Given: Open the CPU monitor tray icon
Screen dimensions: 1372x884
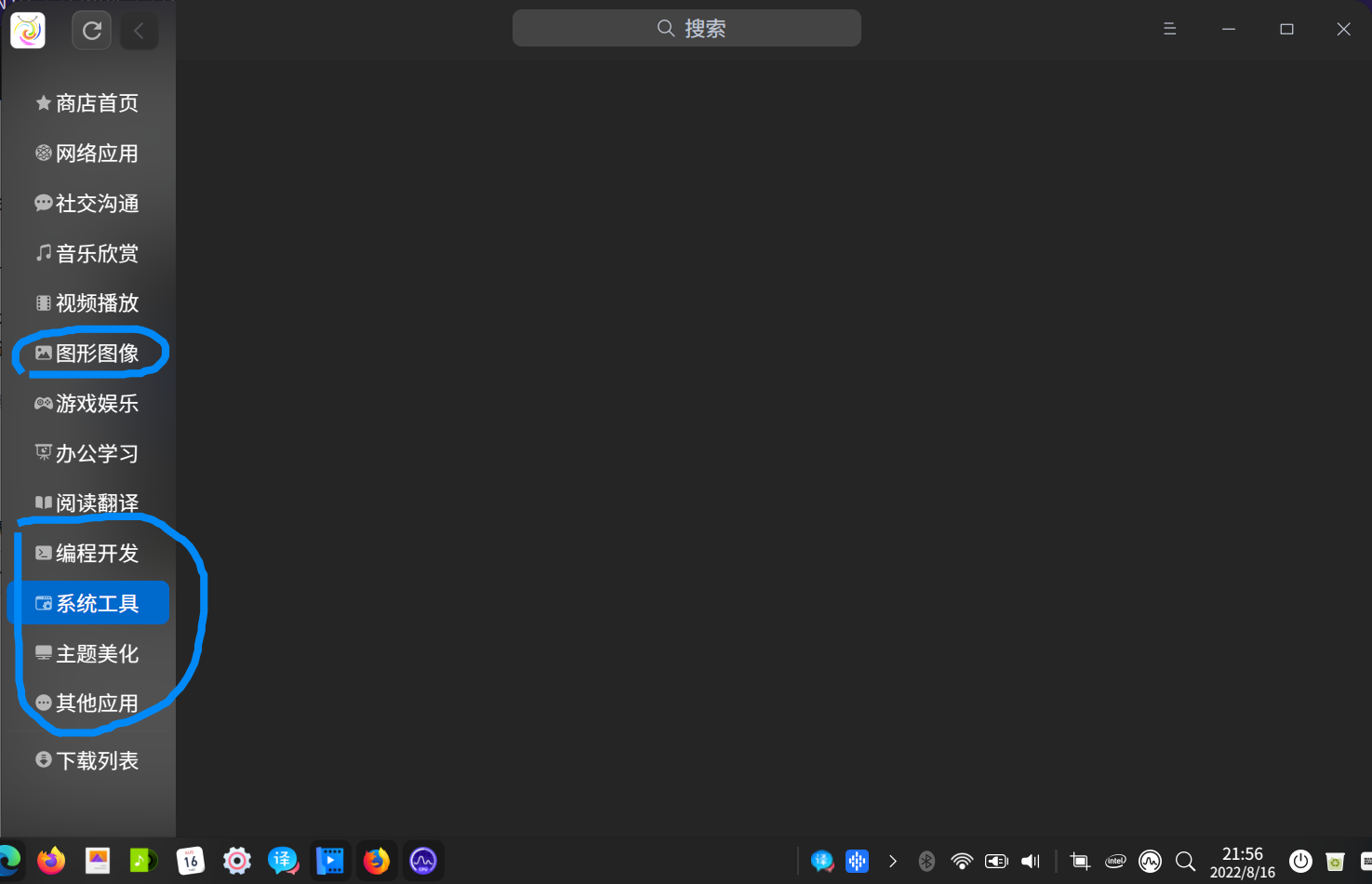Looking at the screenshot, I should tap(1150, 861).
